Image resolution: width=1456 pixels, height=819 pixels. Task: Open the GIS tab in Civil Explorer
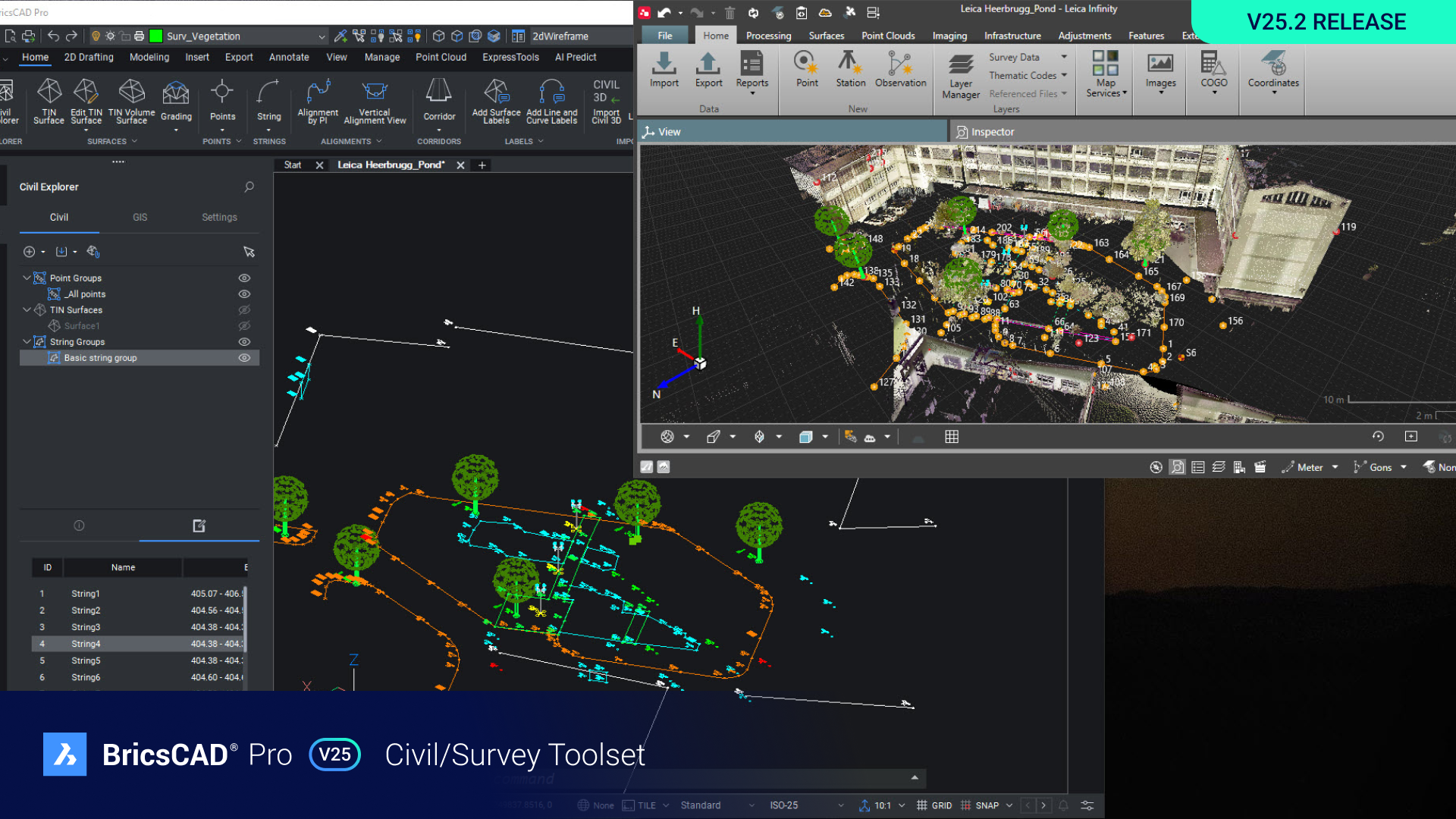tap(140, 217)
